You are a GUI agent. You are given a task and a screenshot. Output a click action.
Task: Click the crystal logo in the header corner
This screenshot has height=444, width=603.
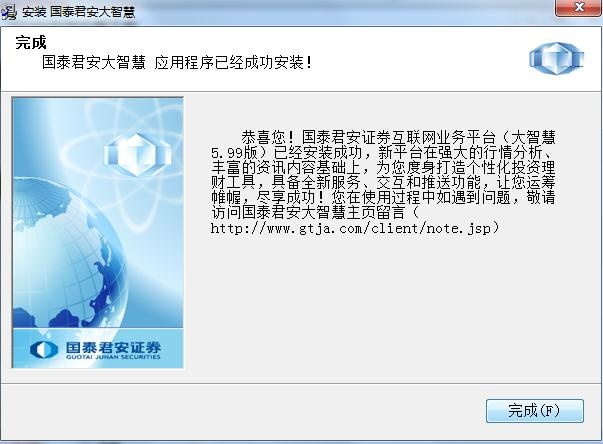coord(556,59)
